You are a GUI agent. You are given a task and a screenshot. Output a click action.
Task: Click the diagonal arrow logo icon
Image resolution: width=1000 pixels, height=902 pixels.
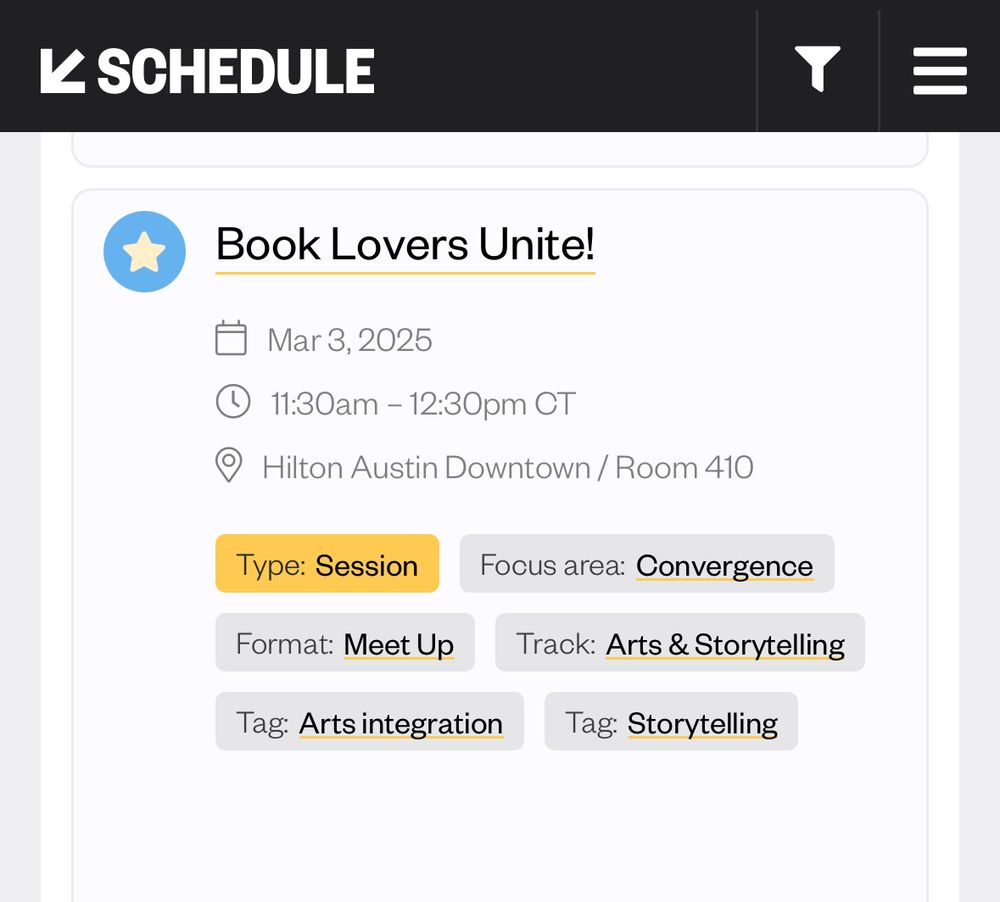tap(62, 71)
